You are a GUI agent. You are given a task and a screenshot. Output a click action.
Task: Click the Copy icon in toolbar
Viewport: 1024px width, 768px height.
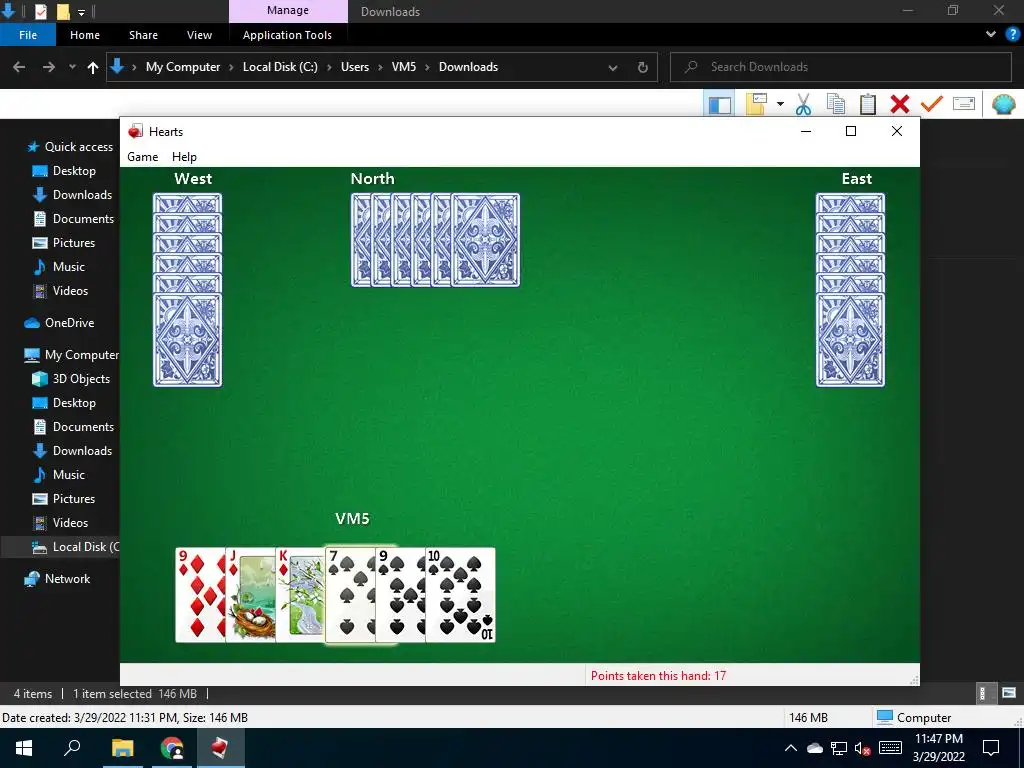(835, 104)
